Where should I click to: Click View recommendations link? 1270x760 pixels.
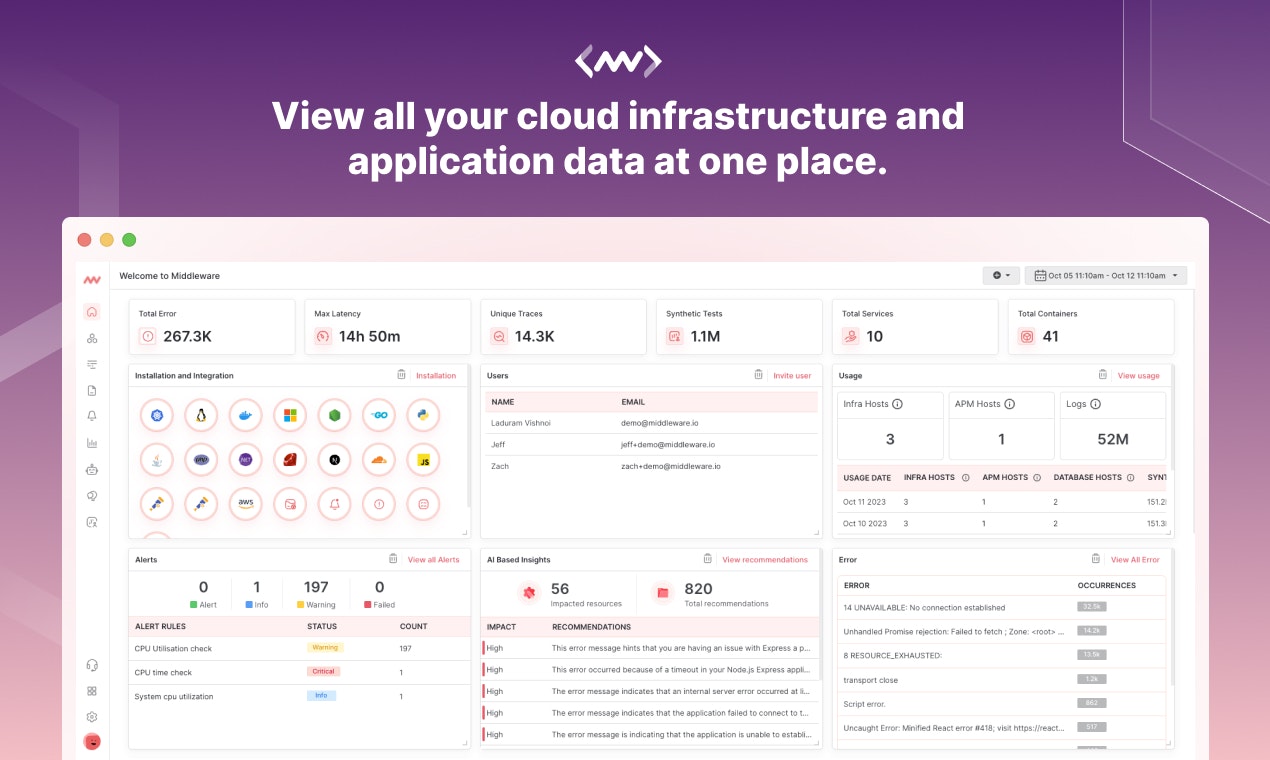(765, 560)
